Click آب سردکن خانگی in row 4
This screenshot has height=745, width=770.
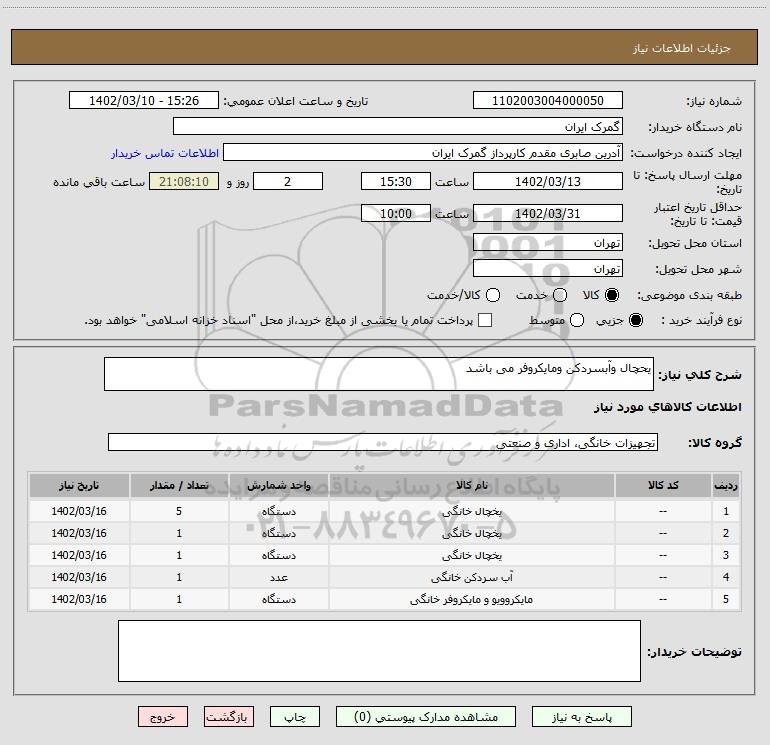tap(471, 578)
